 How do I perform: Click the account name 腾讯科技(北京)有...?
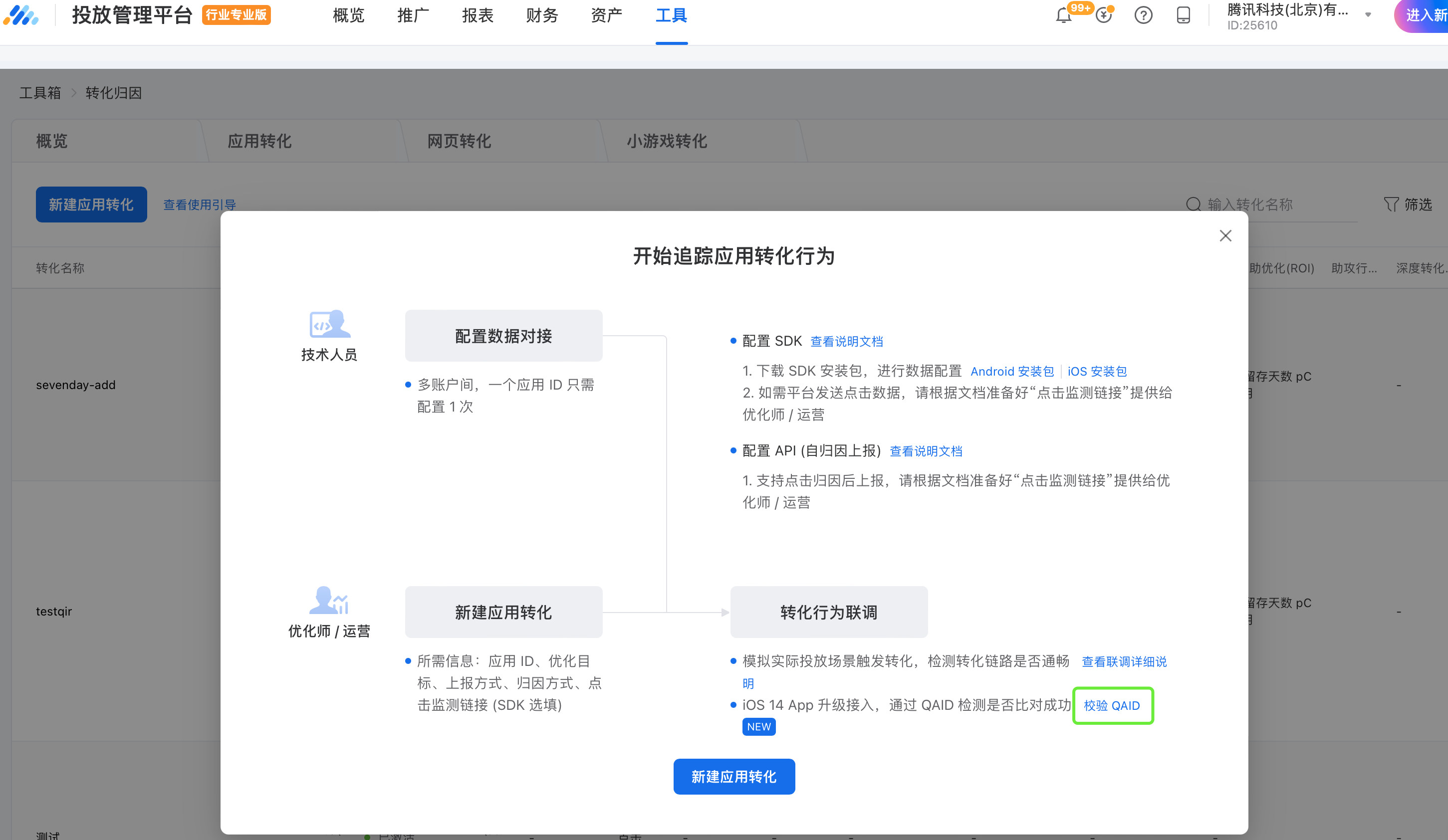click(x=1288, y=10)
